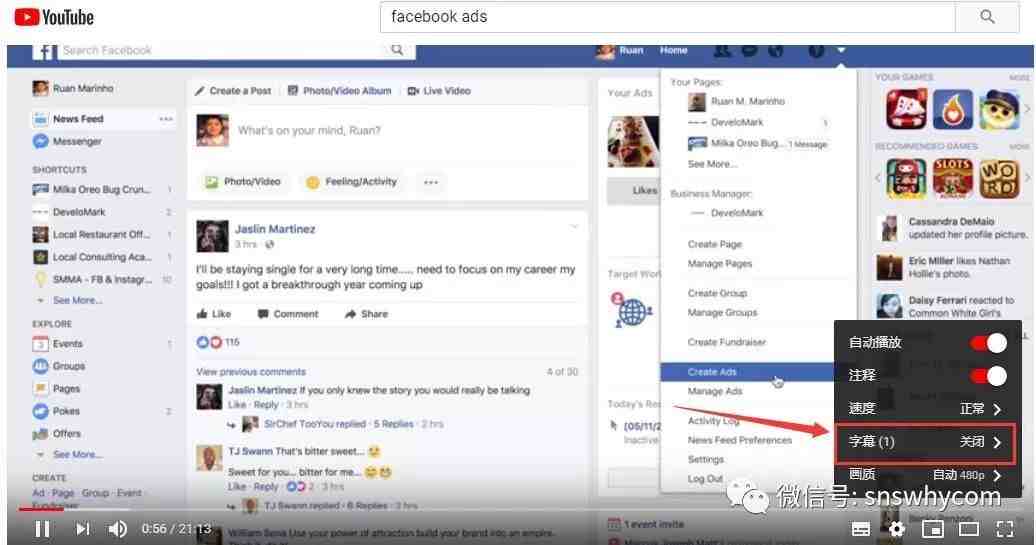
Task: Open View previous comments link
Action: tap(251, 372)
